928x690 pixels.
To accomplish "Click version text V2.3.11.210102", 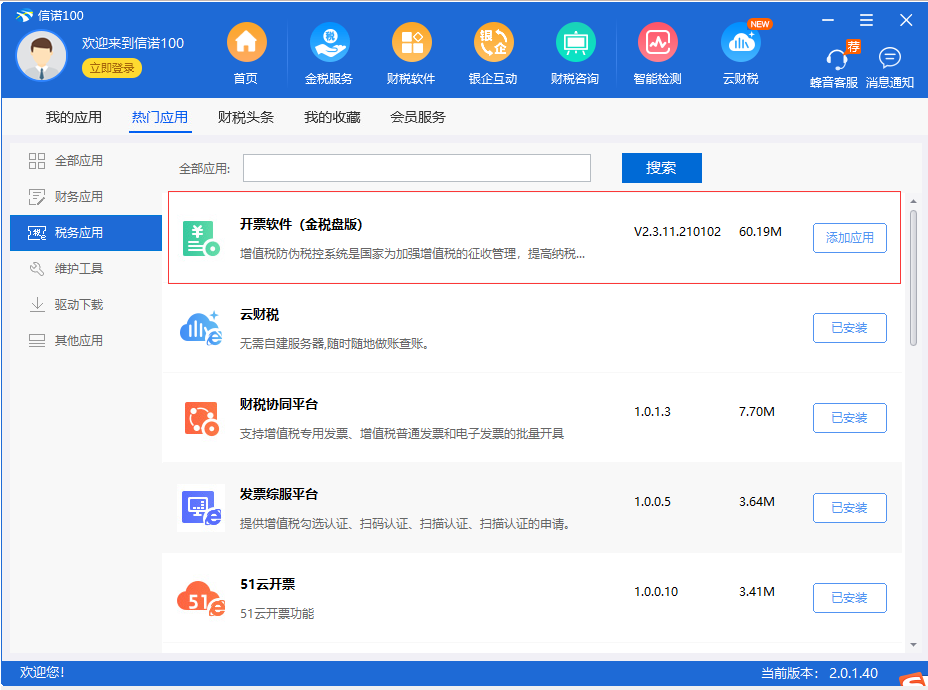I will click(x=677, y=232).
